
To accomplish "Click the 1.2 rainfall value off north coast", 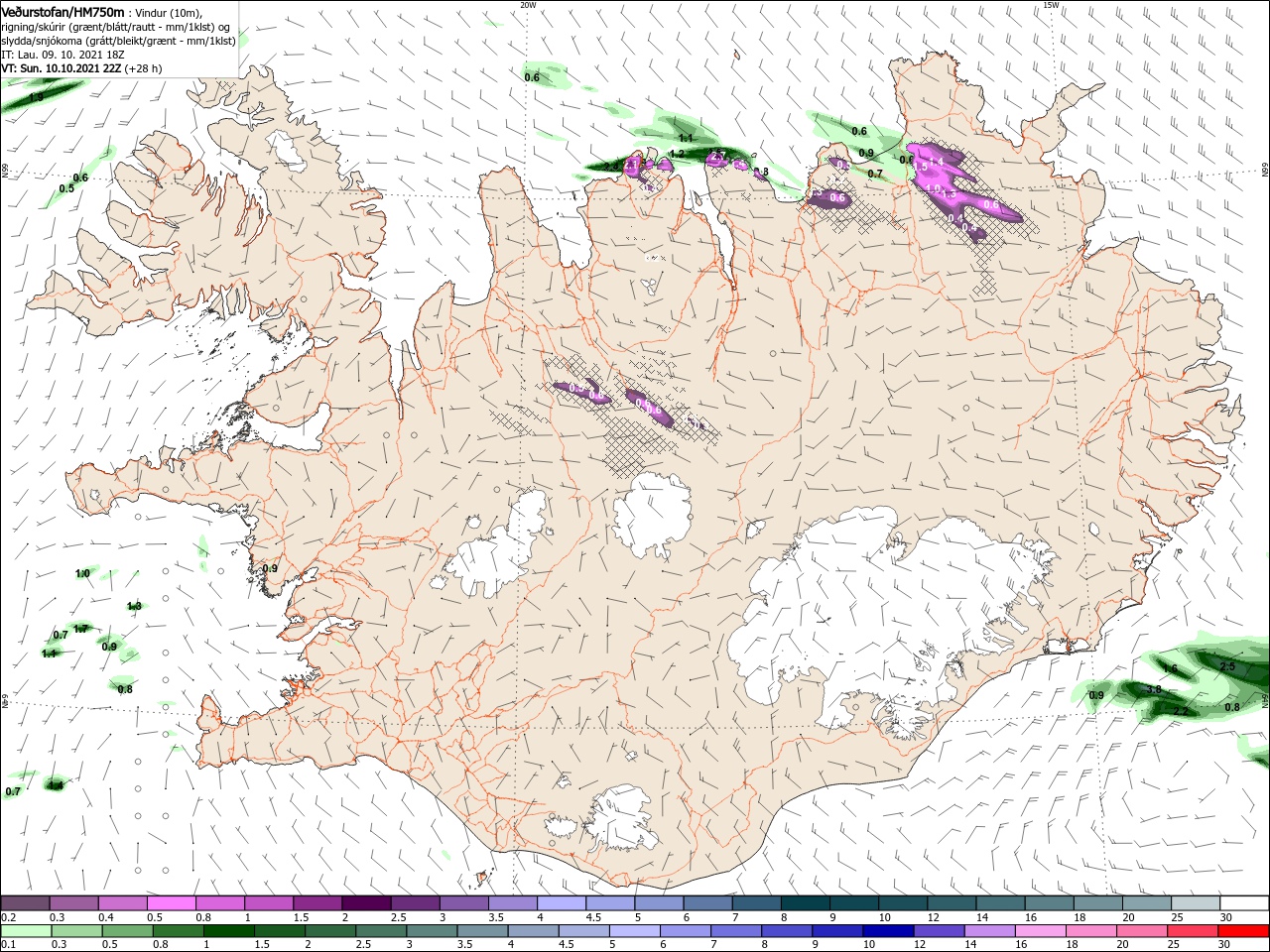I will click(x=677, y=154).
